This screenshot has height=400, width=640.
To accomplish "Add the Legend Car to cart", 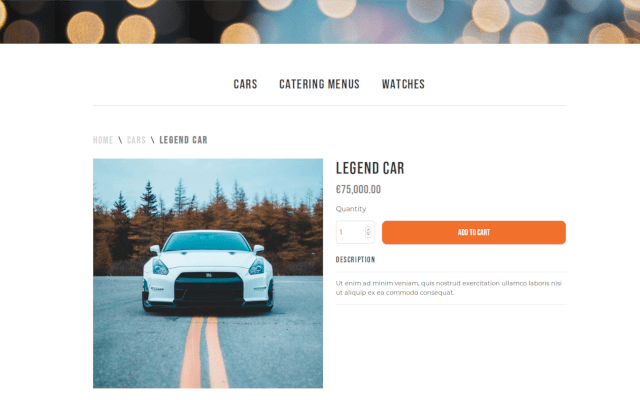I will pos(473,233).
